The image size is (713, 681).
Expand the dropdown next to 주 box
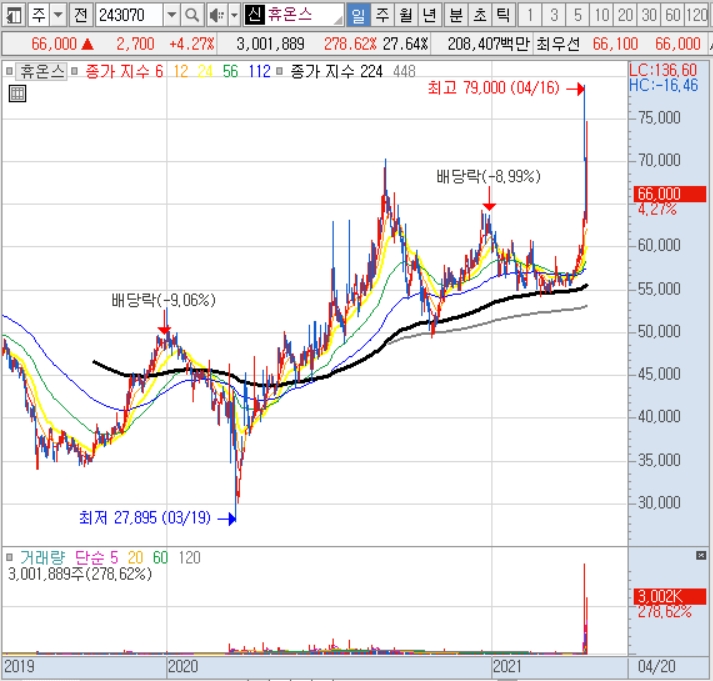[x=58, y=15]
